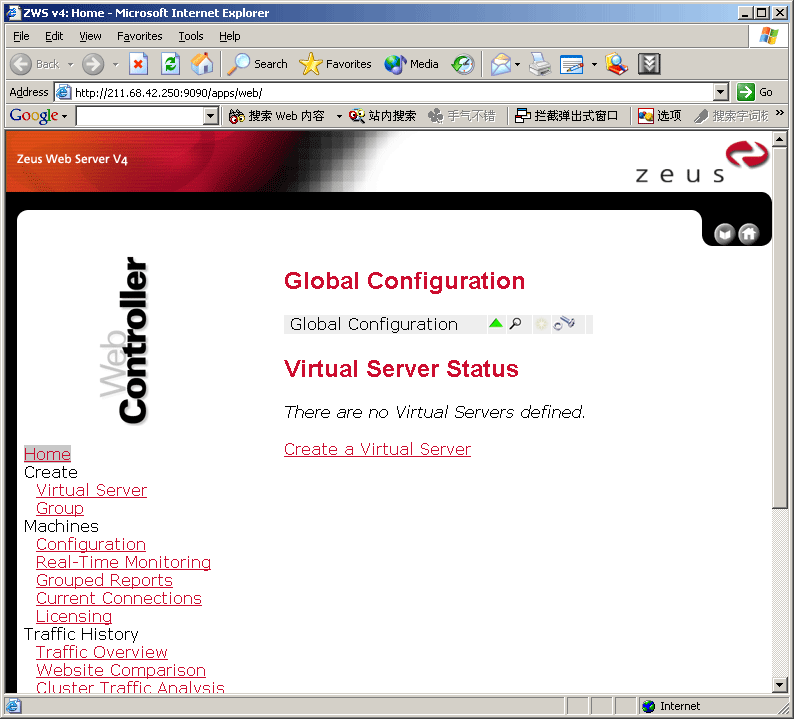The width and height of the screenshot is (794, 719).
Task: Open 选项 options on Google toolbar
Action: point(659,116)
